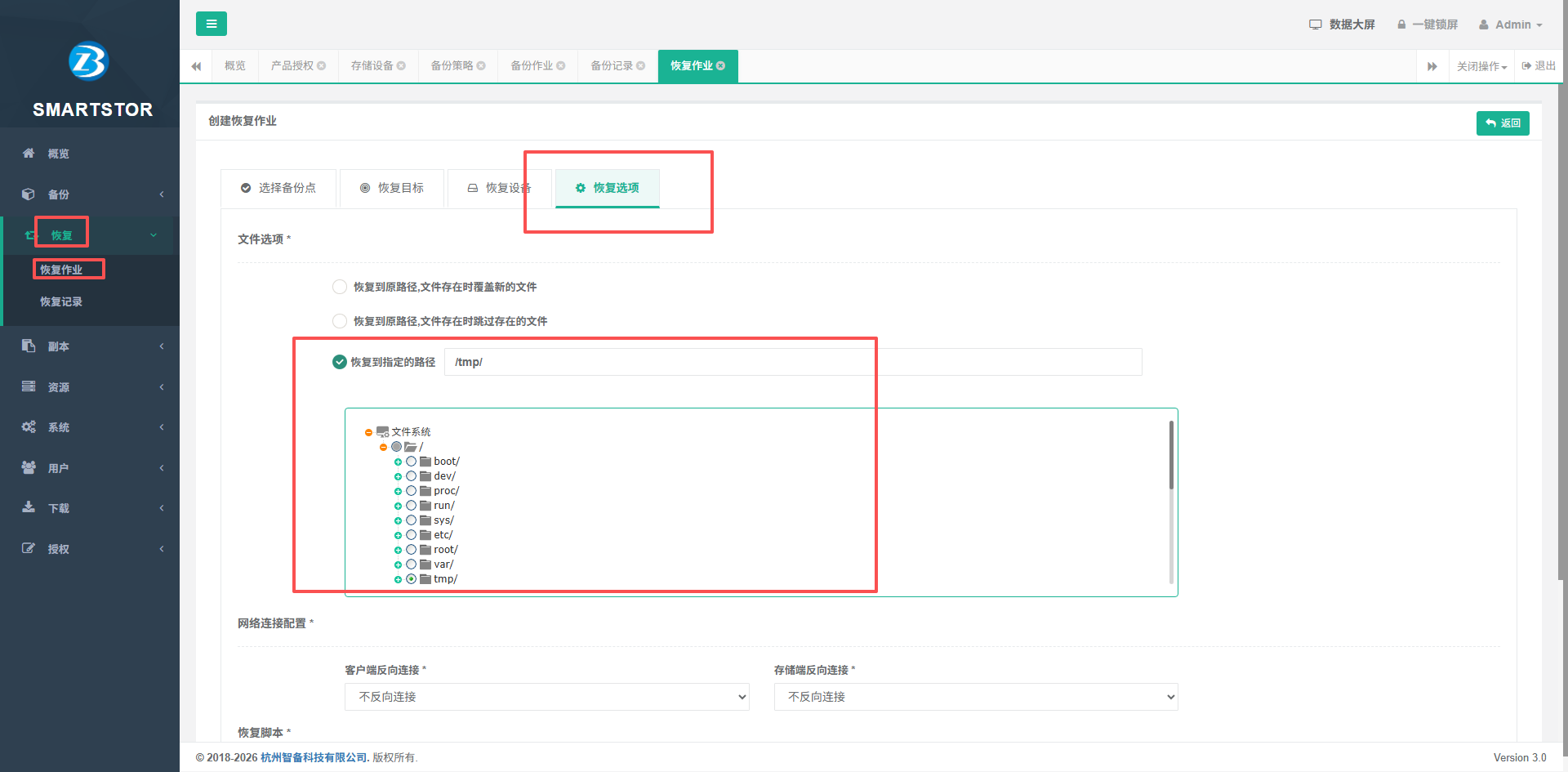Screen dimensions: 1568x772
Task: Click the run/ folder icon
Action: (425, 506)
